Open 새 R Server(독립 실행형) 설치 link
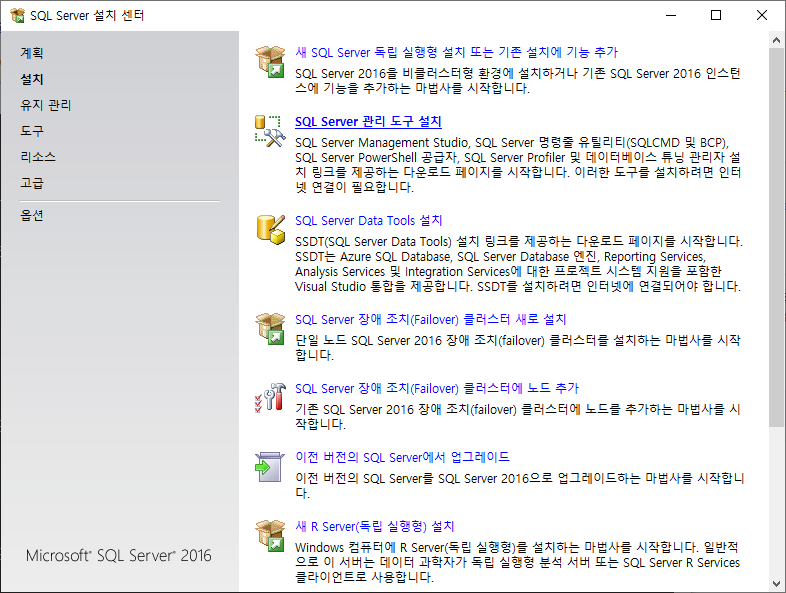The width and height of the screenshot is (786, 593). click(374, 526)
